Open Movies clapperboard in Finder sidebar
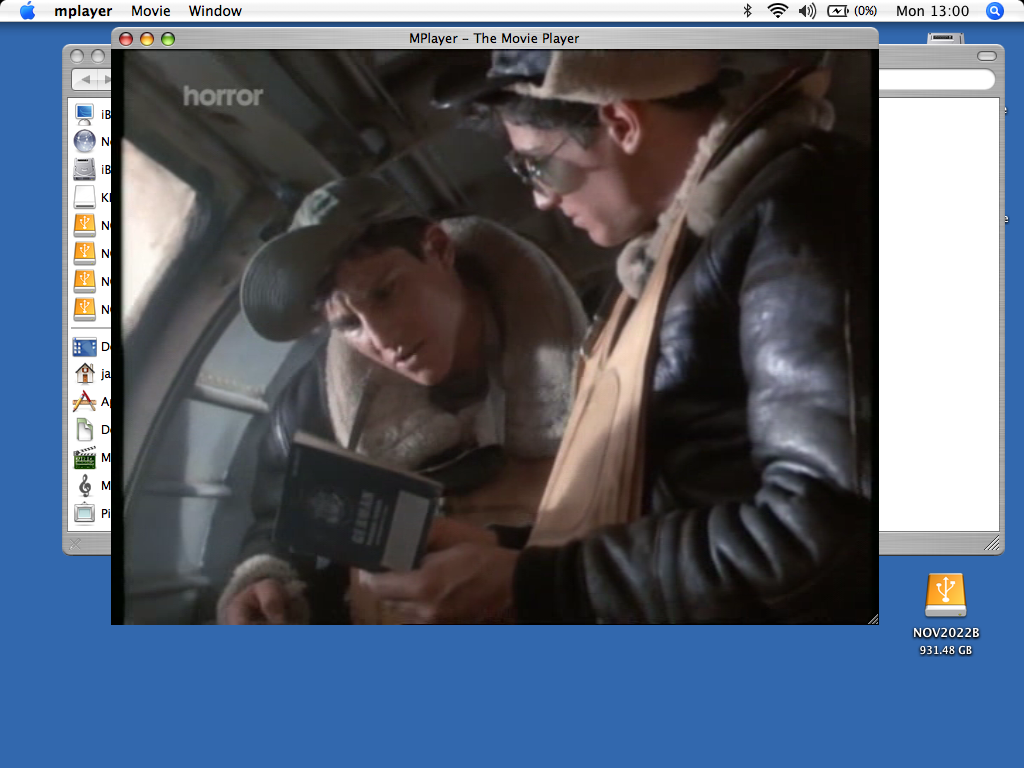 click(84, 457)
